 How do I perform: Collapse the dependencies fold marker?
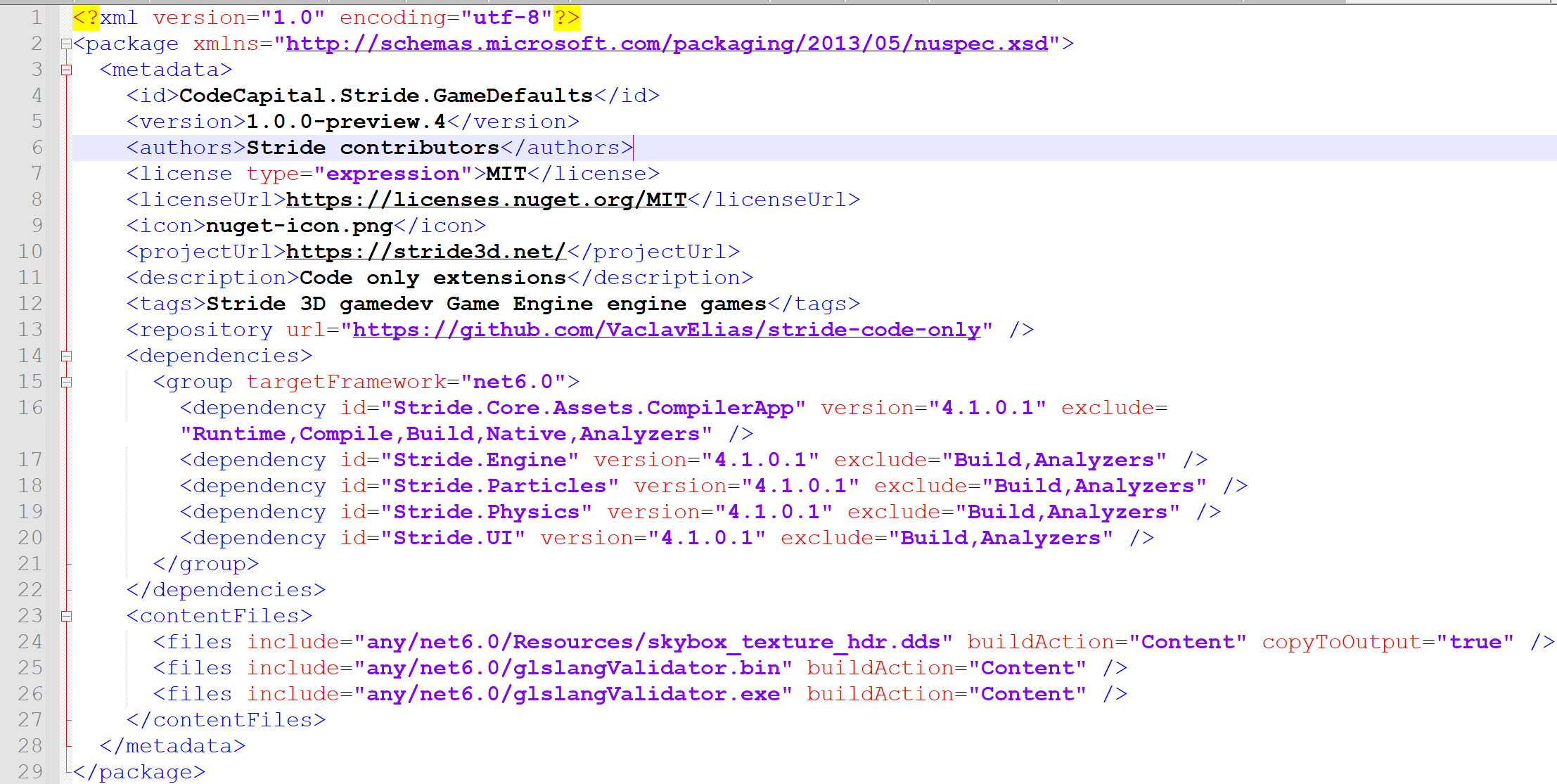tap(68, 356)
